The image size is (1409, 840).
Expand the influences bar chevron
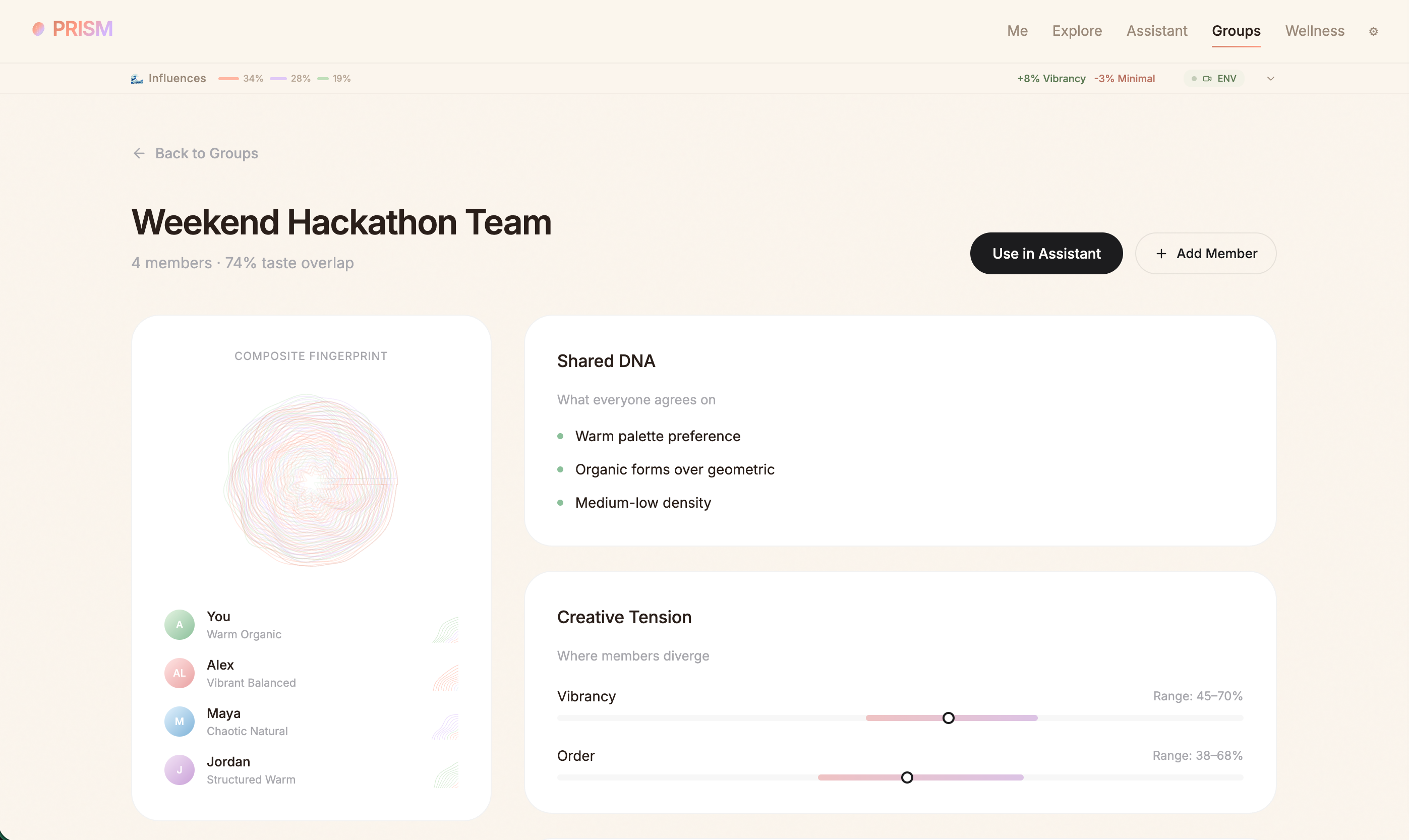(1270, 79)
